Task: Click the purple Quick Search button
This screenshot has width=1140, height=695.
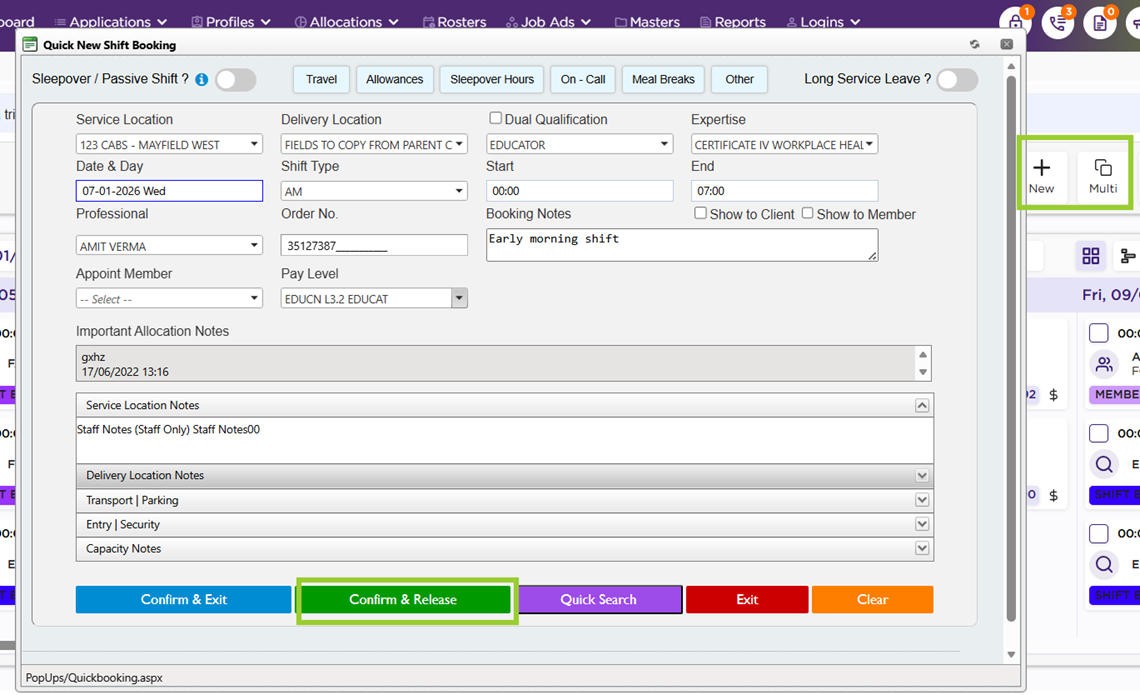Action: (x=599, y=600)
